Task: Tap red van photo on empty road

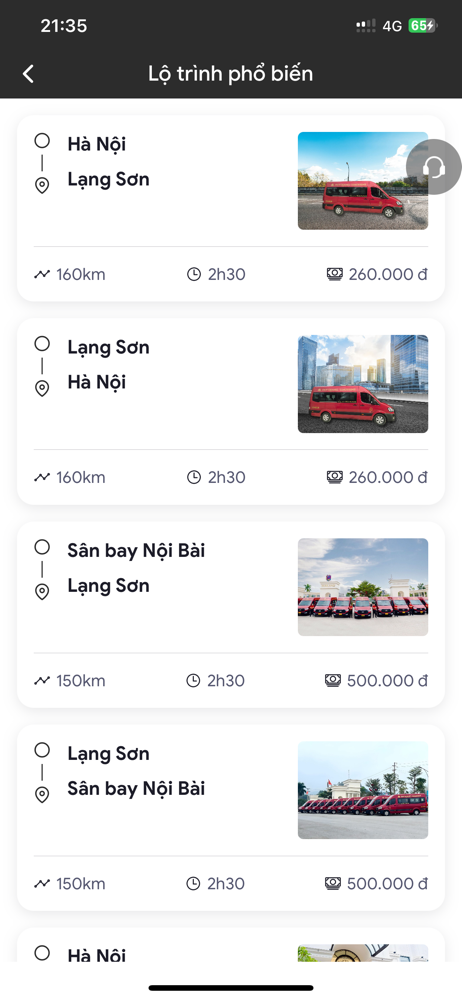Action: (363, 180)
